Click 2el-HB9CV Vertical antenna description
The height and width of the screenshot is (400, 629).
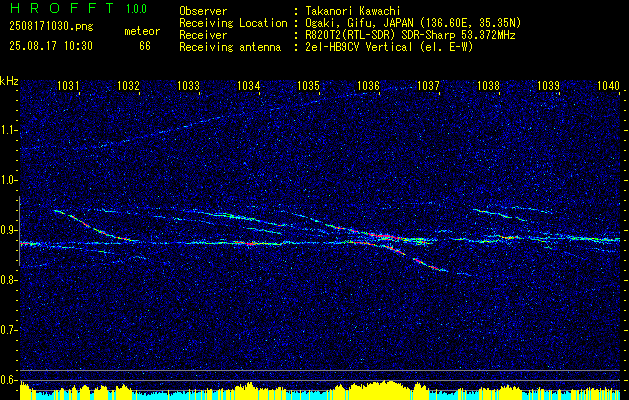(x=389, y=47)
